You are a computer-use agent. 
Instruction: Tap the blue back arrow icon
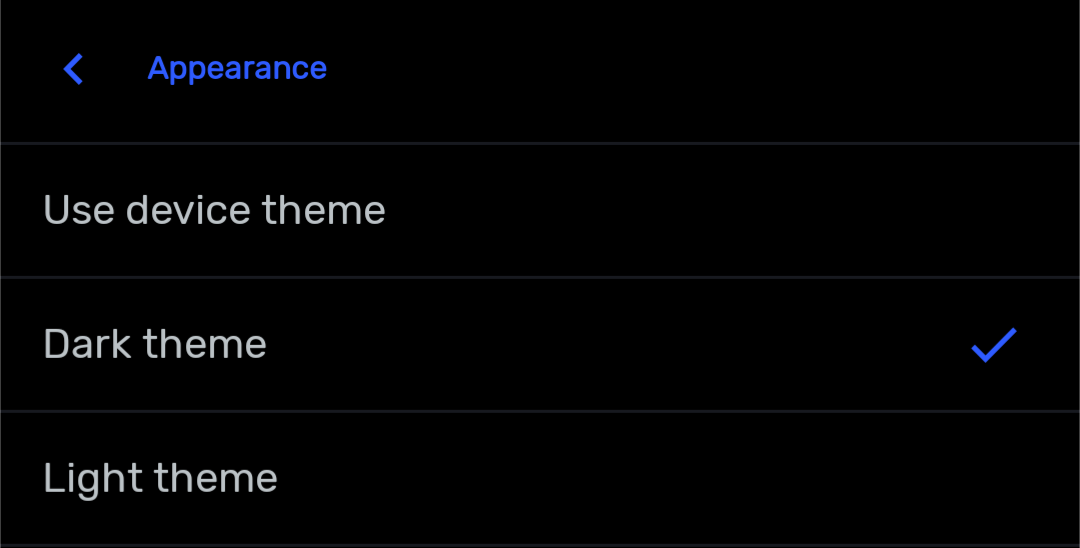click(73, 69)
